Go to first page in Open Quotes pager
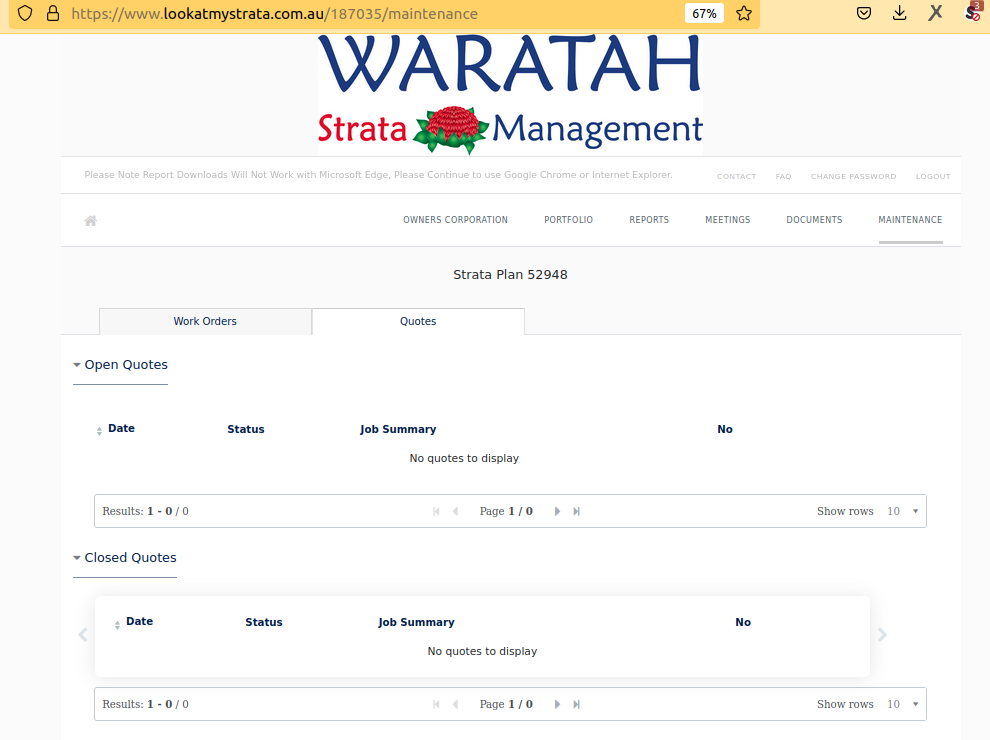990x740 pixels. coord(436,511)
